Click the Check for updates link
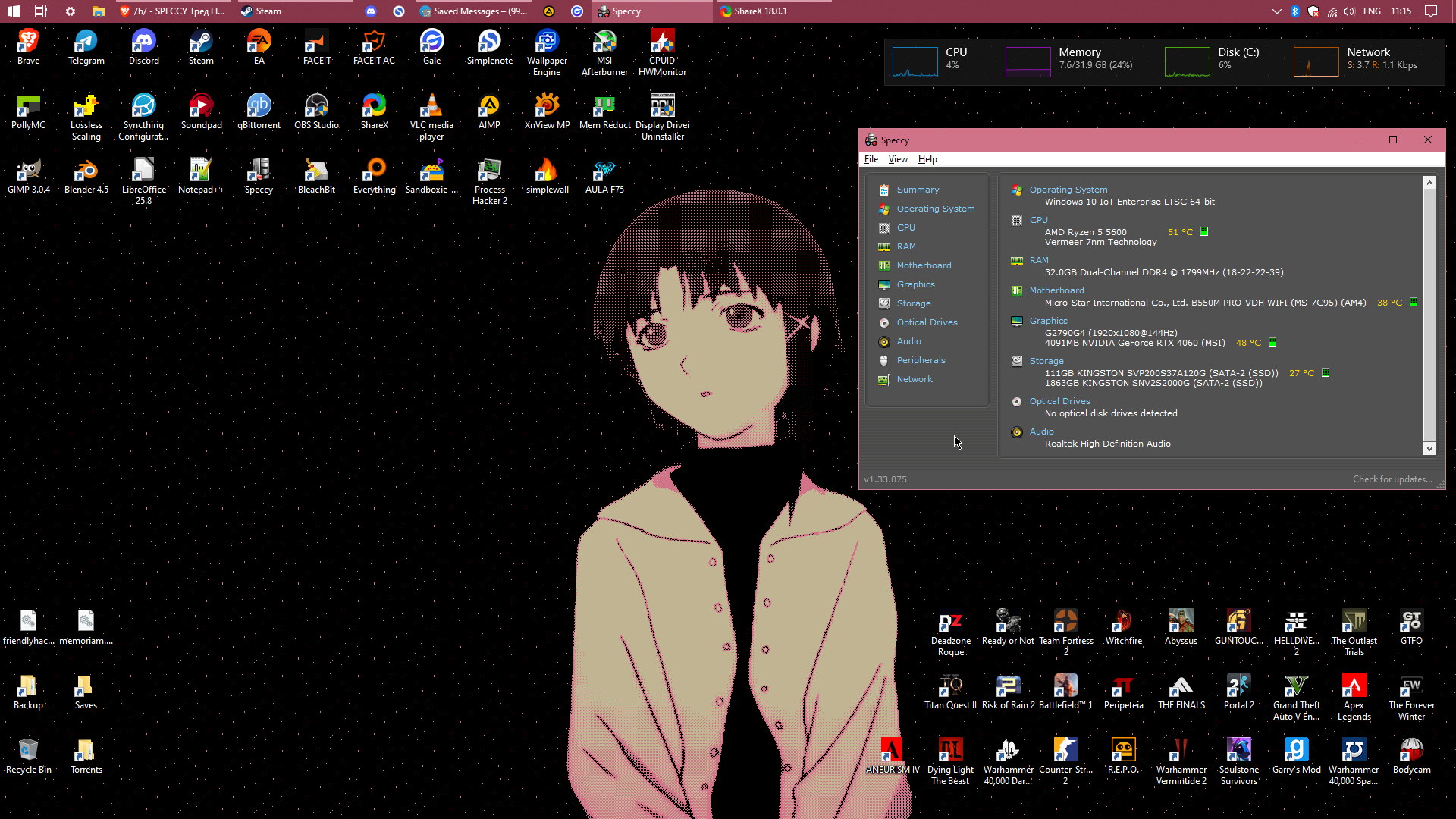Screen dimensions: 1456x819 pos(1392,479)
